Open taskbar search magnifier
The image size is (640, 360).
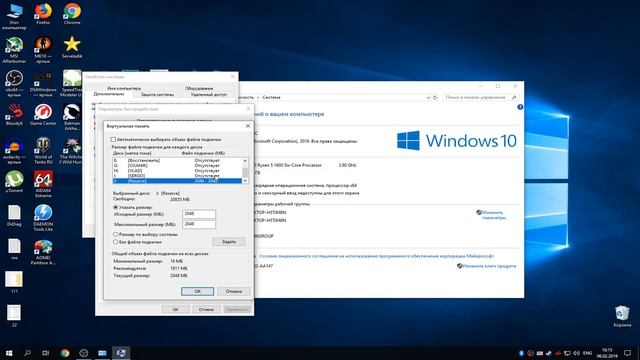click(x=27, y=353)
